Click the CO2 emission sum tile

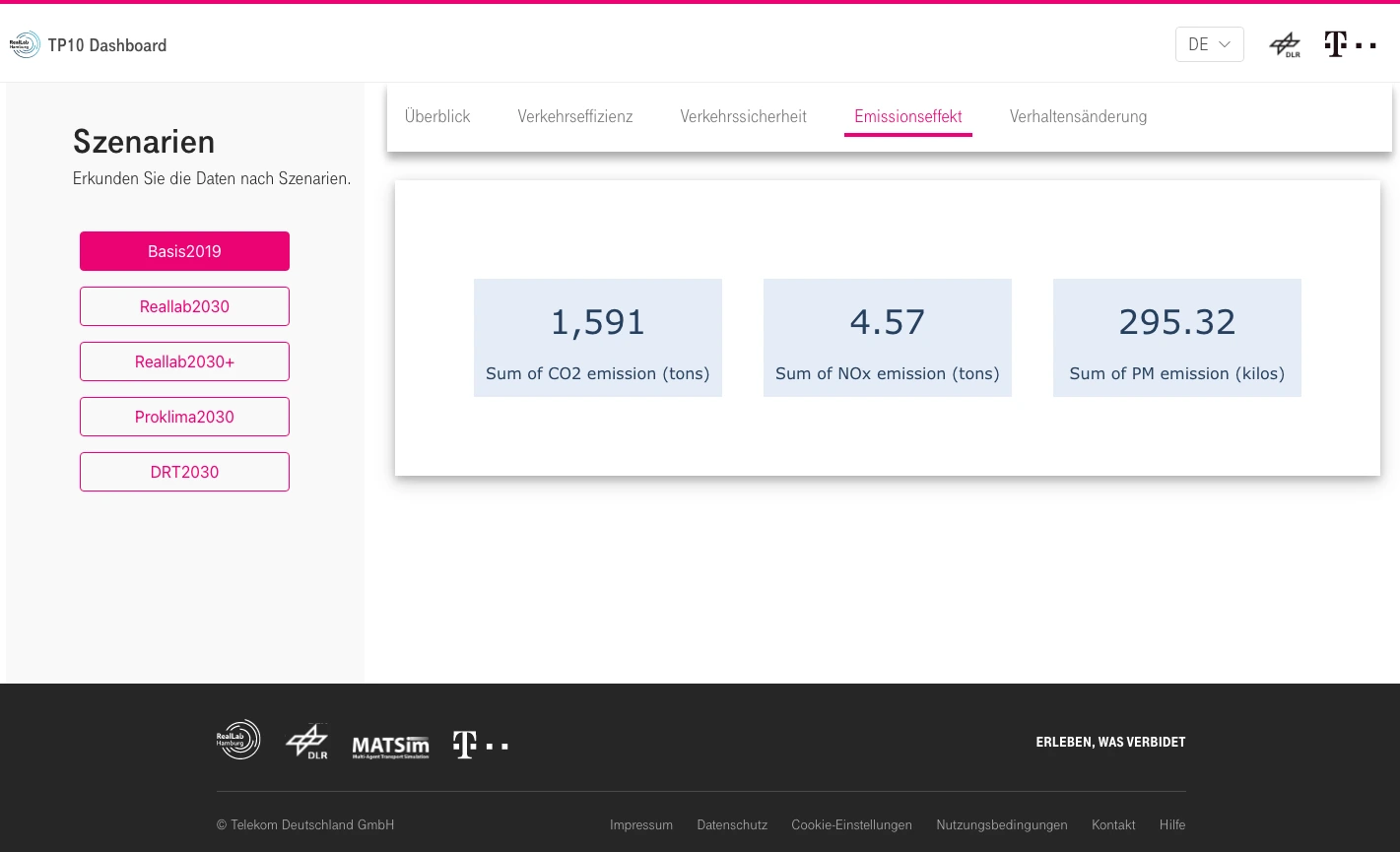pos(598,338)
